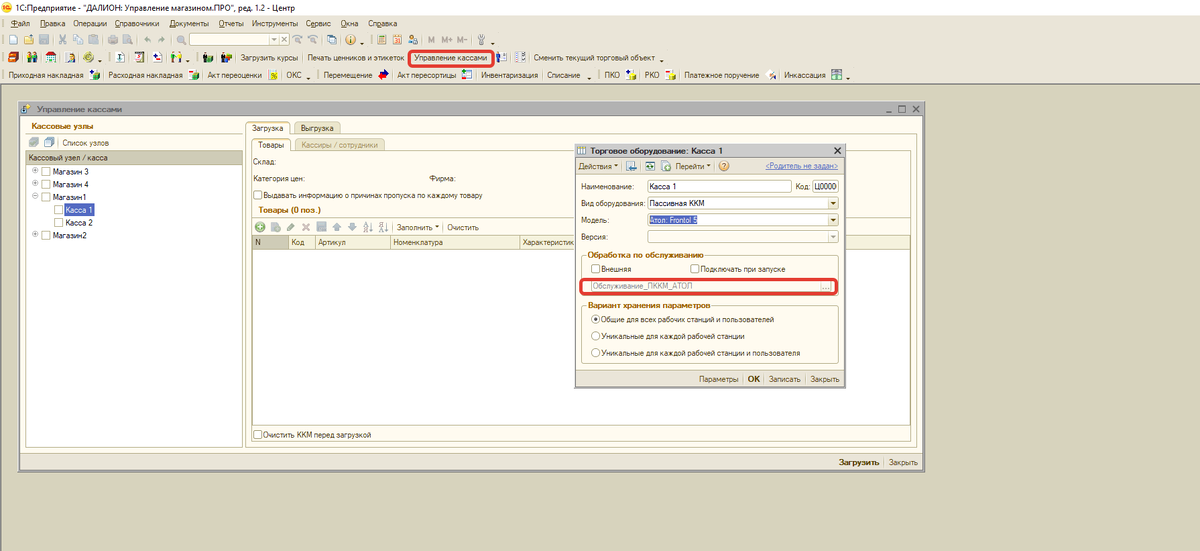Screen dimensions: 1200x551
Task: Tick the Внешняя checkbox
Action: (596, 269)
